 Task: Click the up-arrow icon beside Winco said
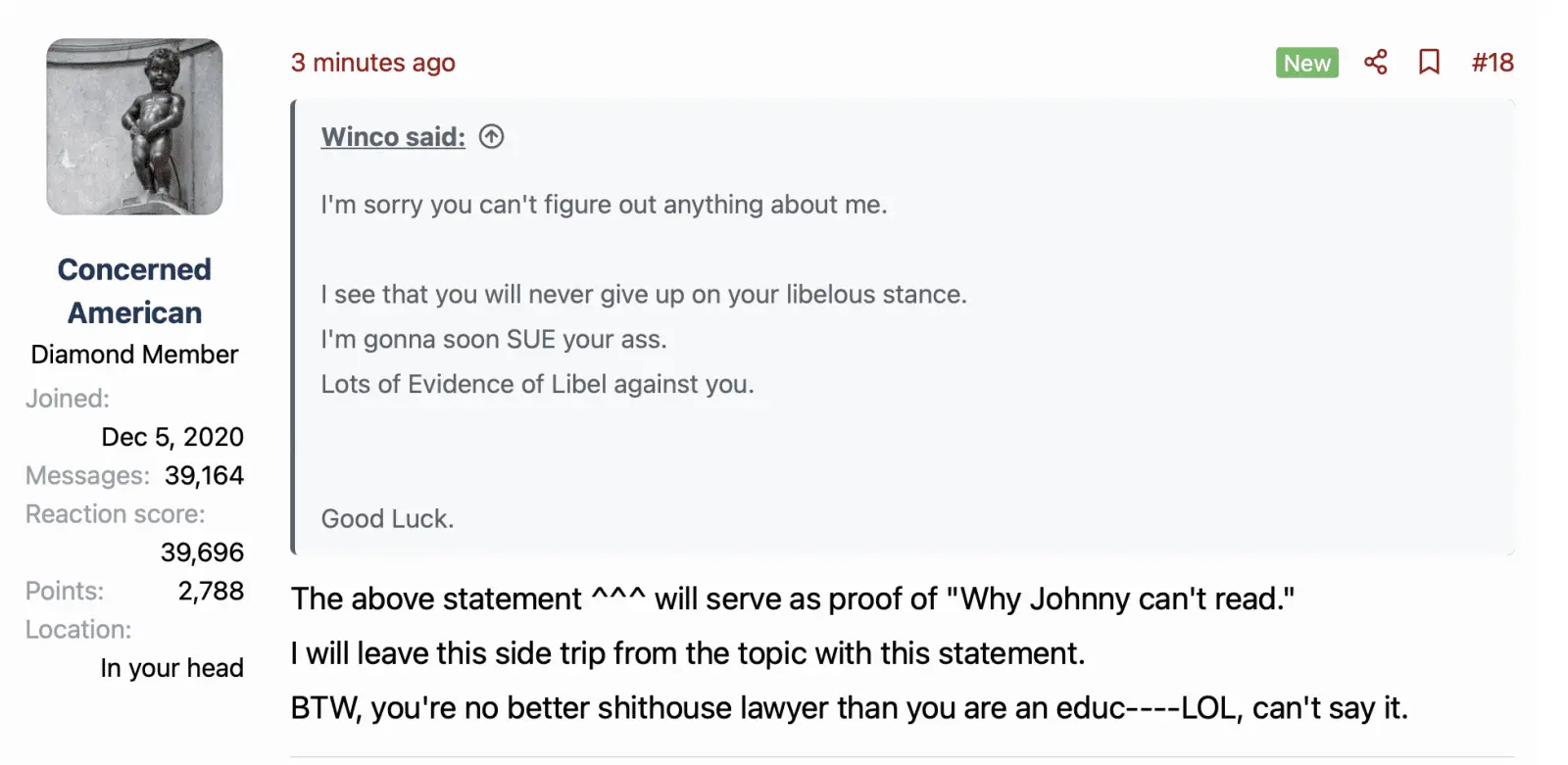click(491, 137)
